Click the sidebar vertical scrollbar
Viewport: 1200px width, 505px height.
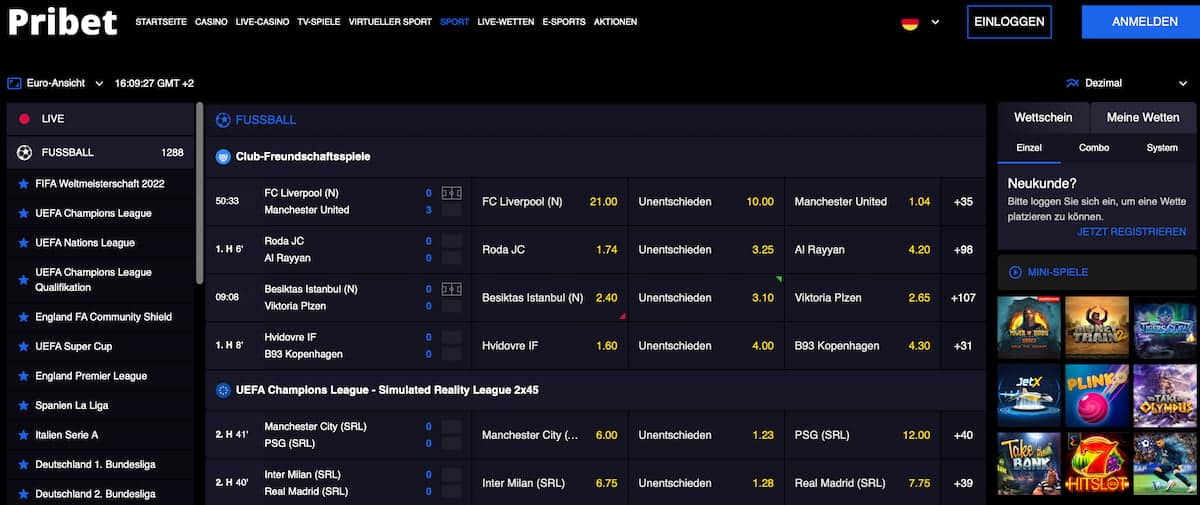click(x=200, y=192)
